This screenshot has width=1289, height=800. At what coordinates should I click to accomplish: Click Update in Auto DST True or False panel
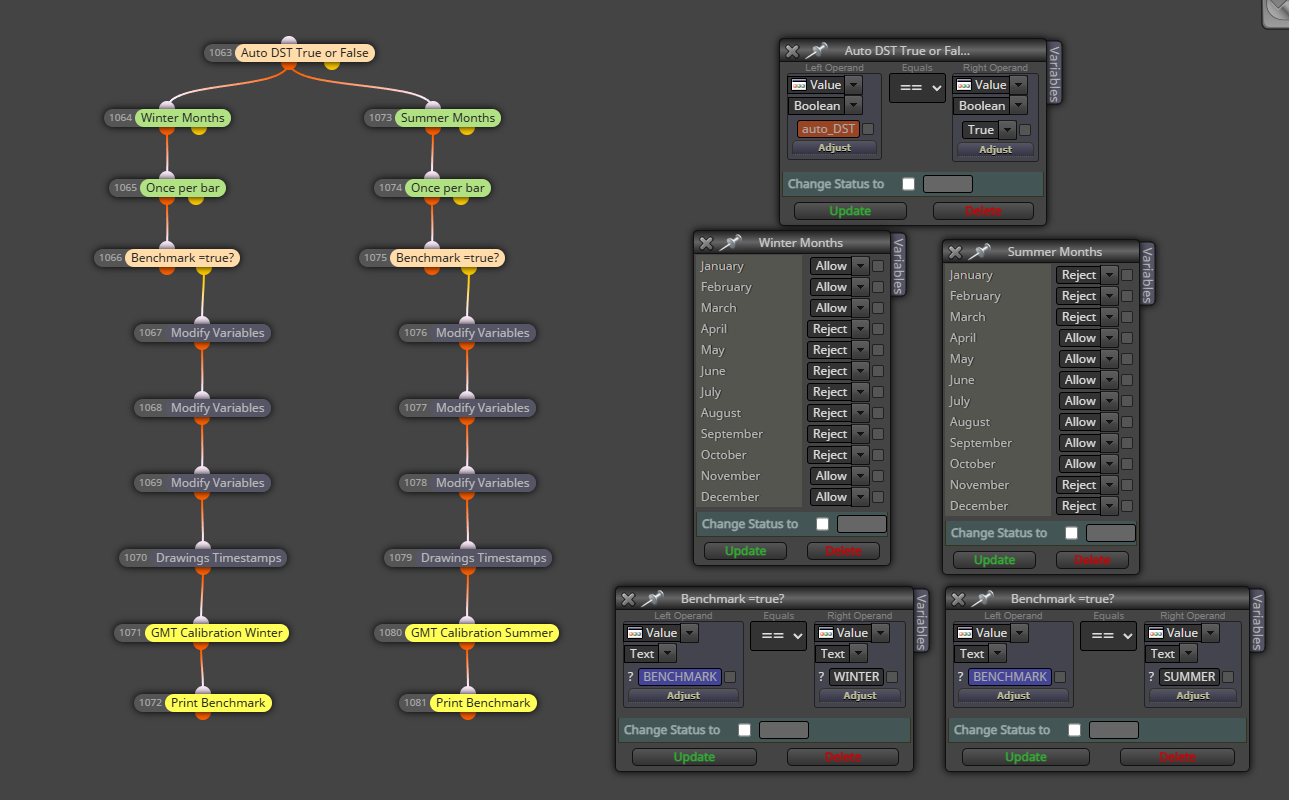tap(850, 211)
